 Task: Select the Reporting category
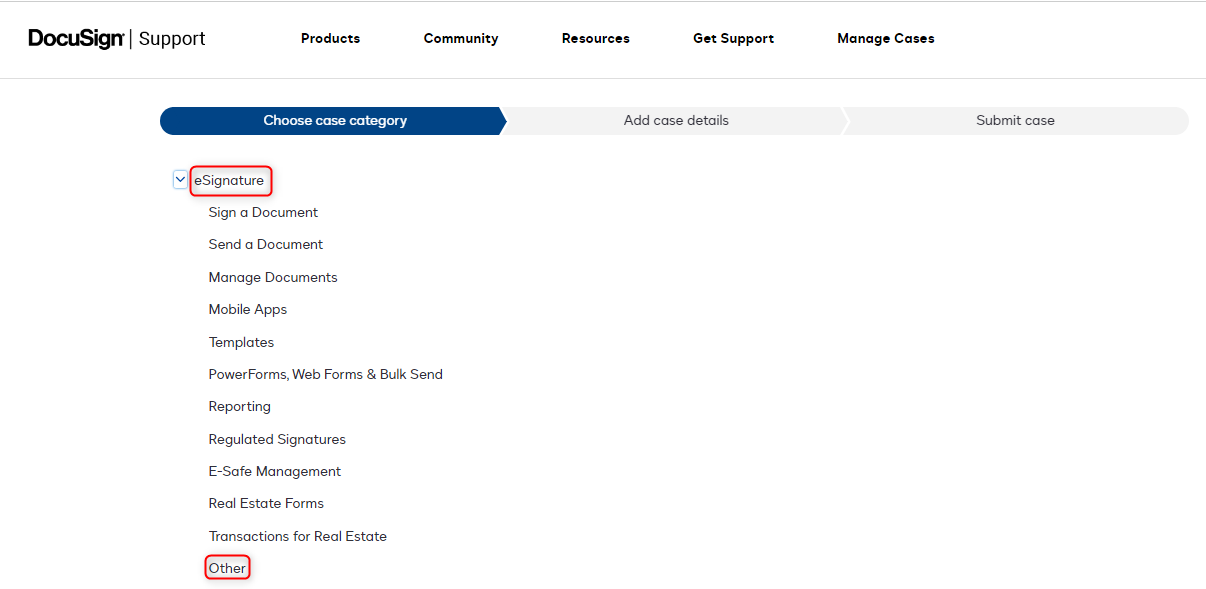pos(239,407)
